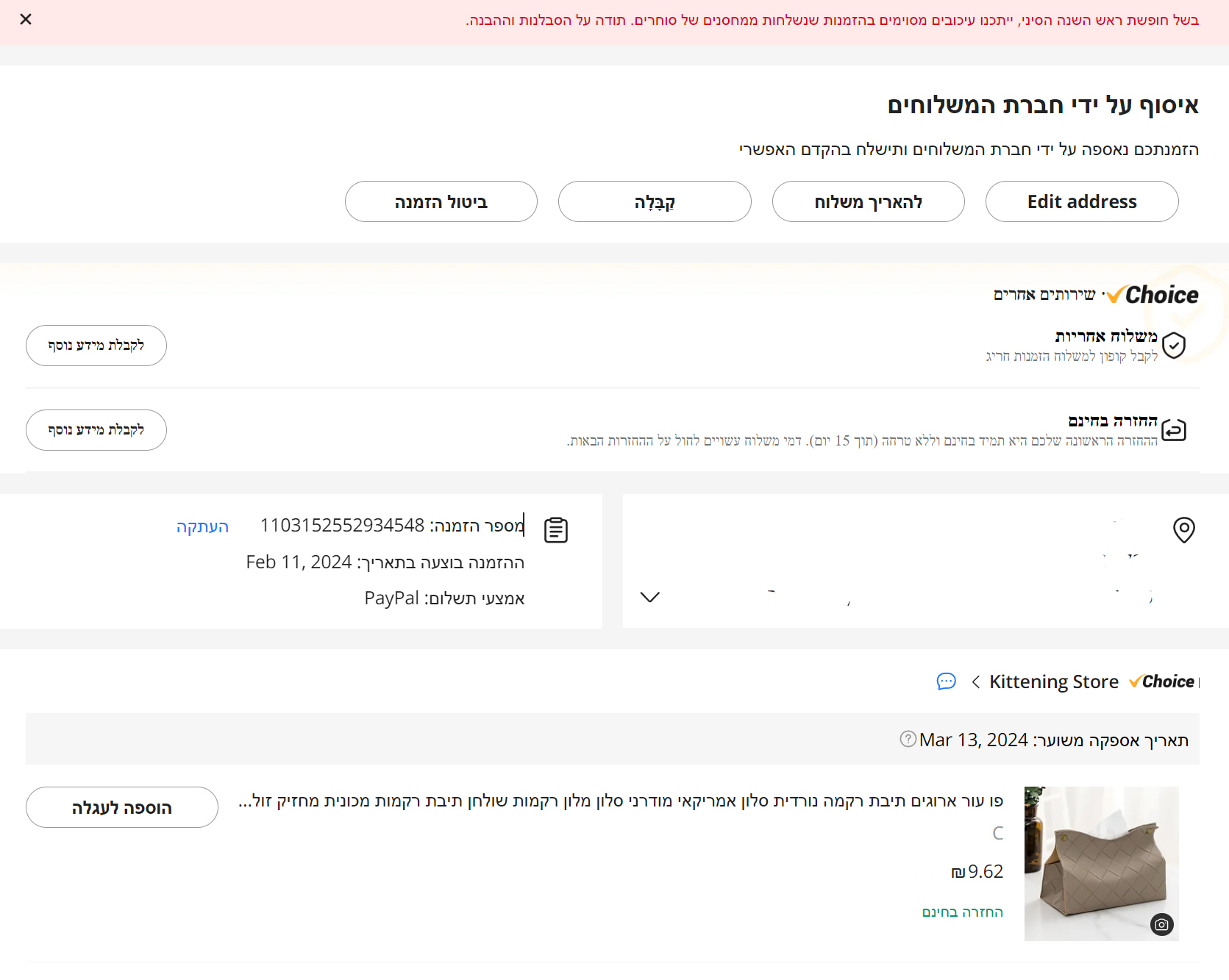Screen dimensions: 1229x980
Task: Get more info about shipping guarantee
Action: coord(96,346)
